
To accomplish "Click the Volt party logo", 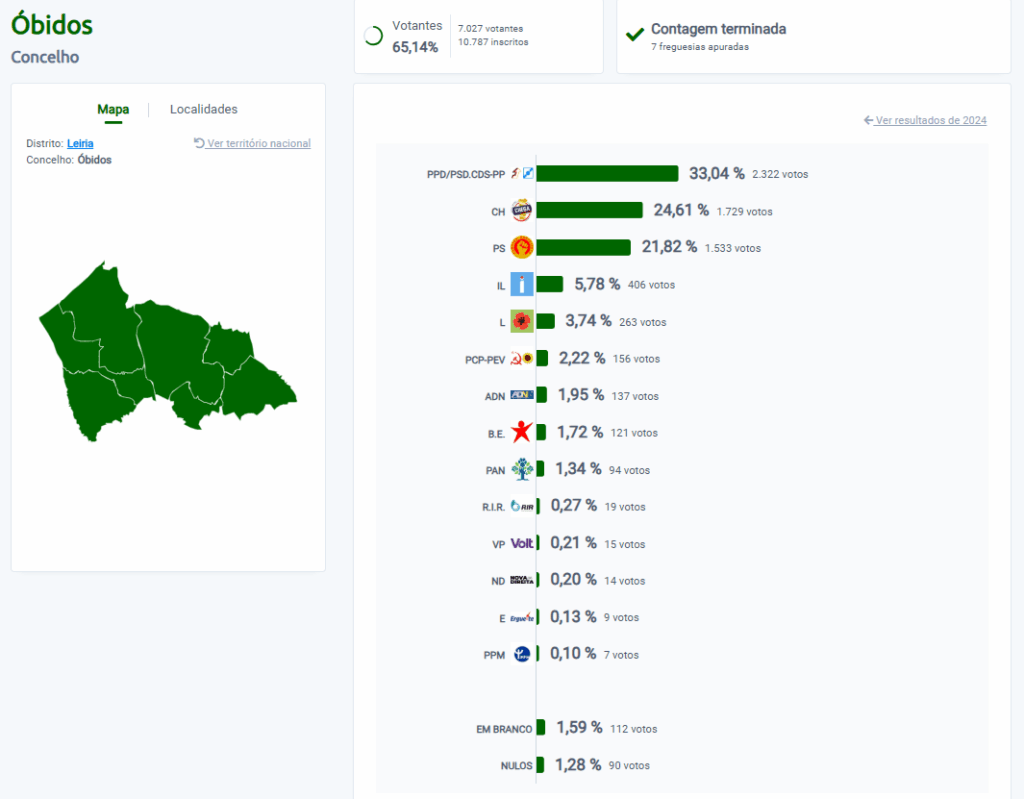I will pos(521,543).
